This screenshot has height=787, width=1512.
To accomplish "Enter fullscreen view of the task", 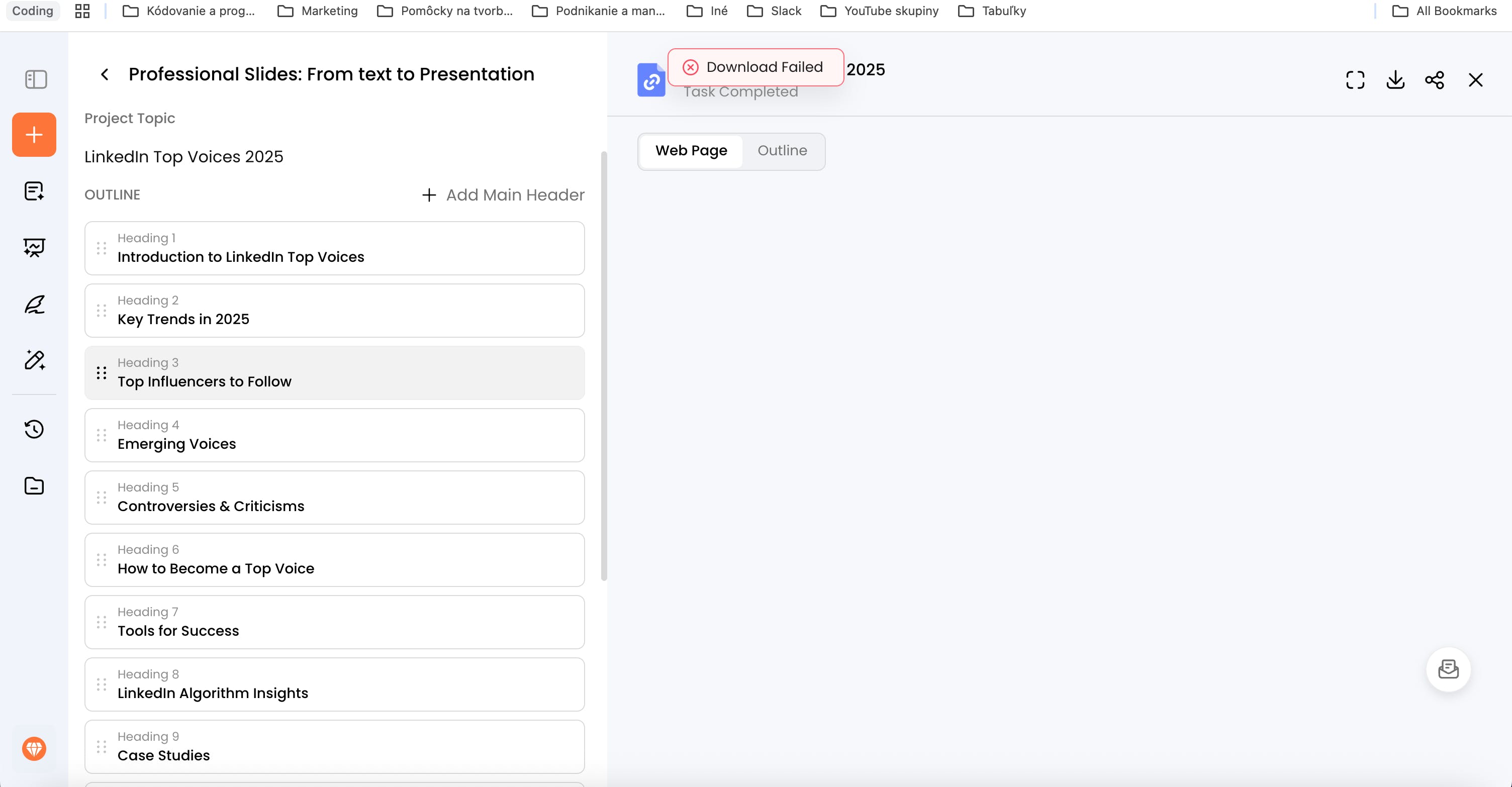I will coord(1355,80).
